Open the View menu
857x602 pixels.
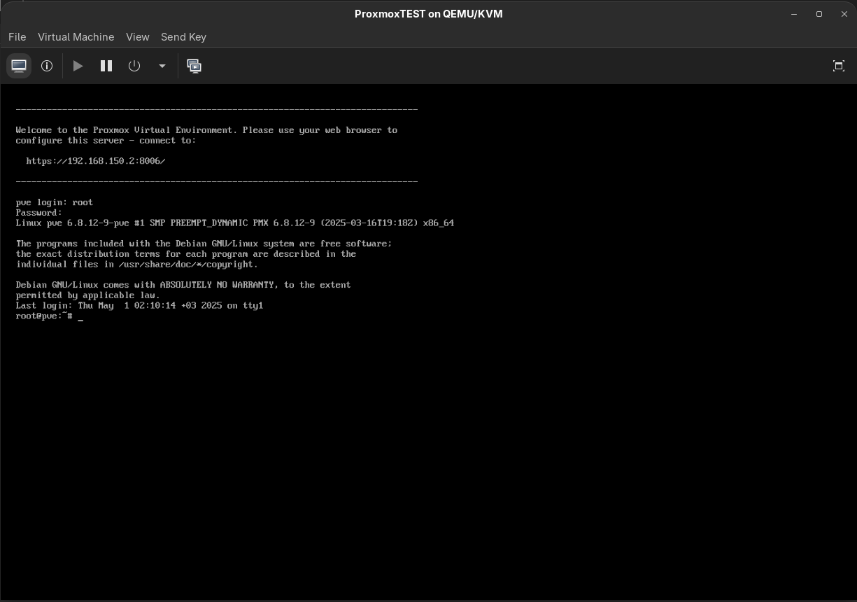(137, 37)
